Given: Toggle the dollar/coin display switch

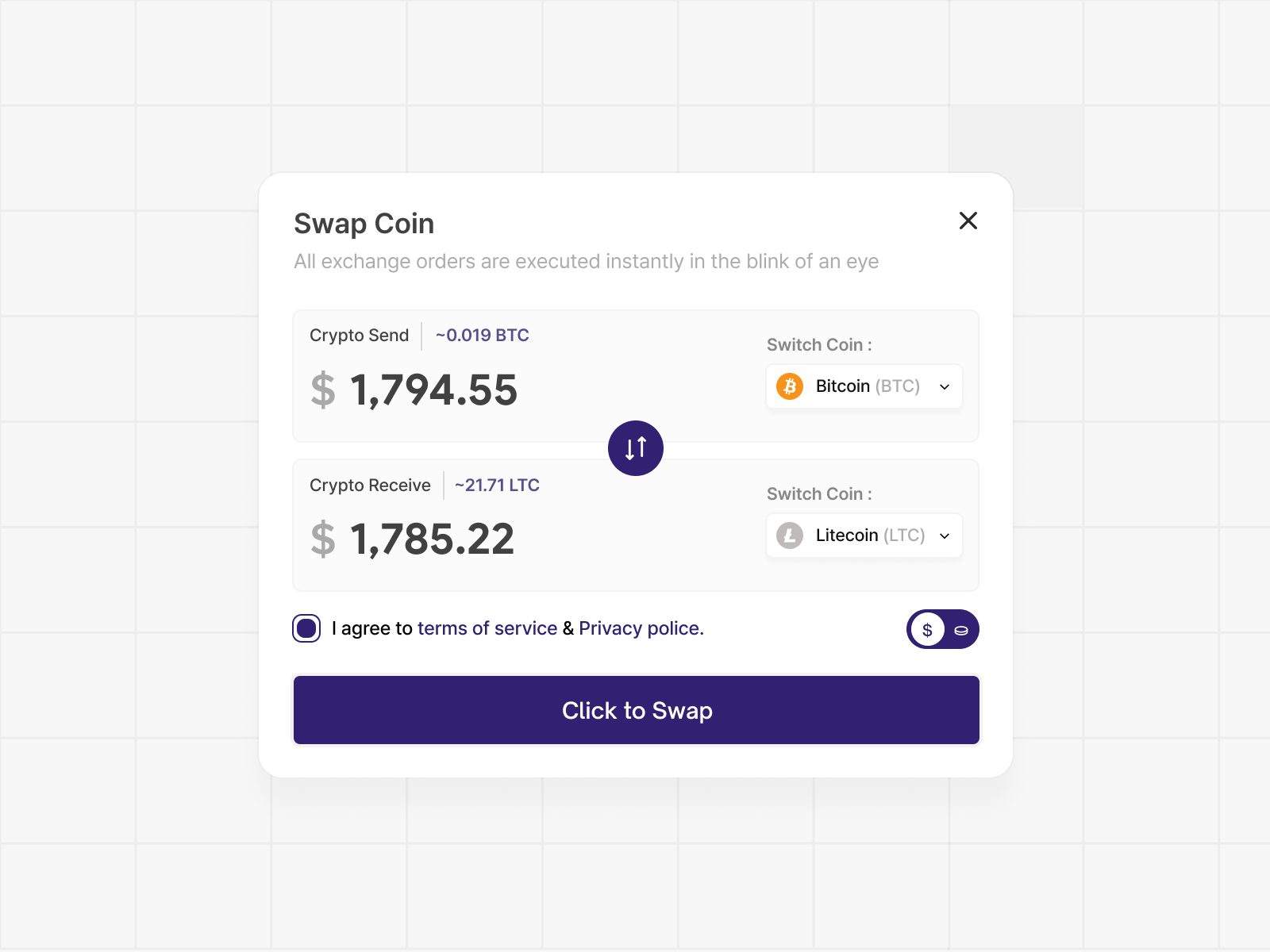Looking at the screenshot, I should point(943,629).
